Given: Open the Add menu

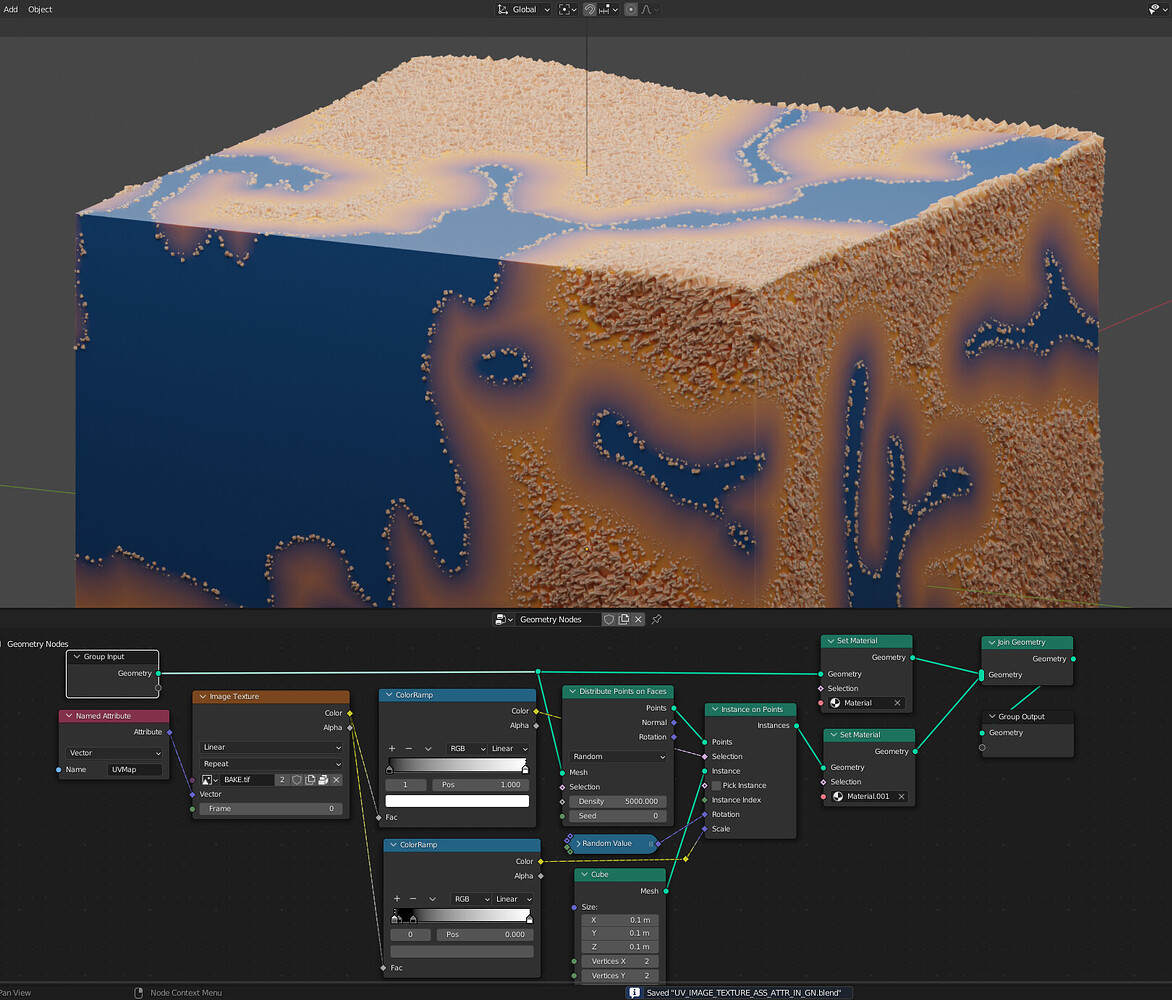Looking at the screenshot, I should [10, 10].
